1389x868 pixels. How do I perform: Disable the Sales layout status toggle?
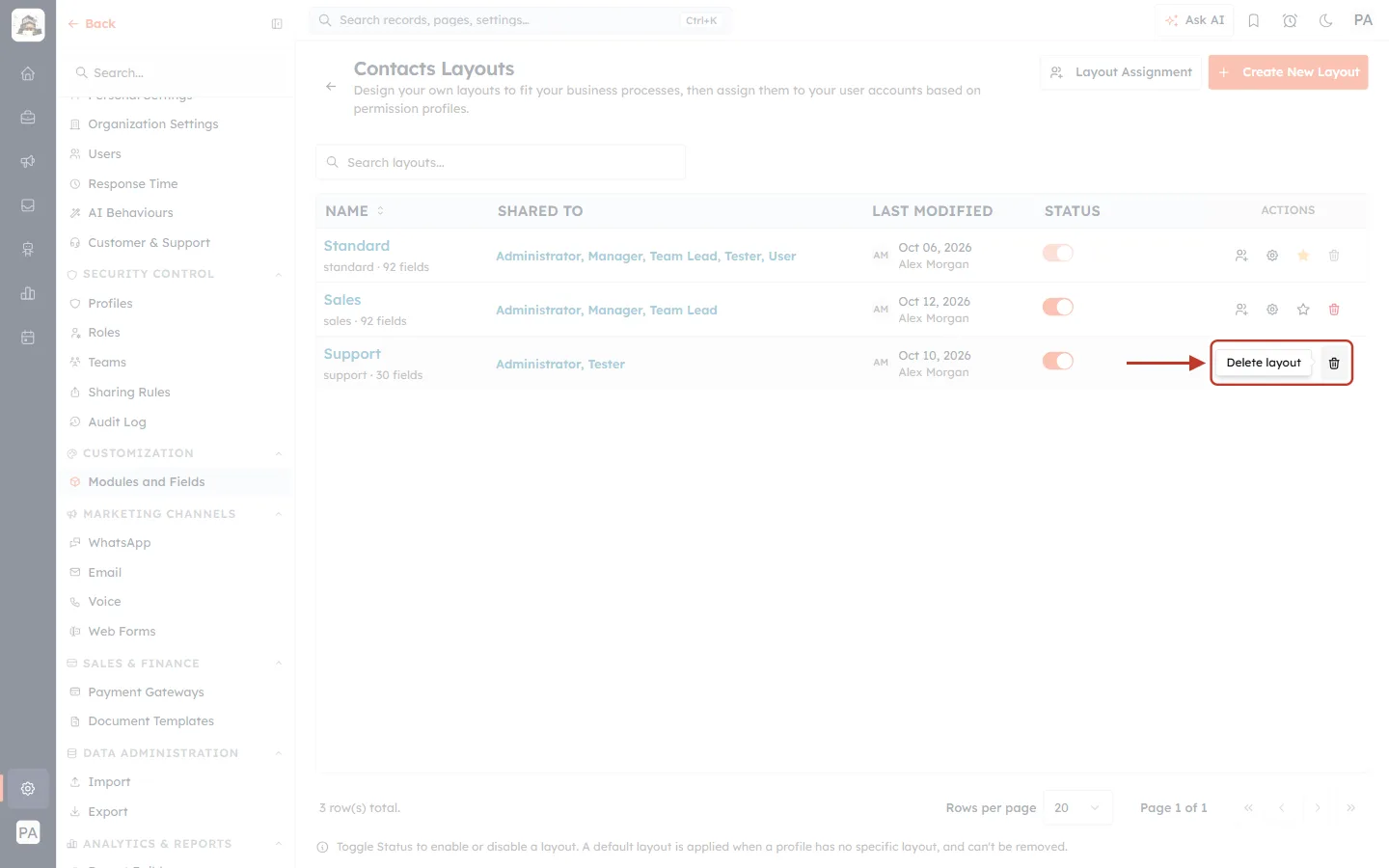click(1058, 307)
